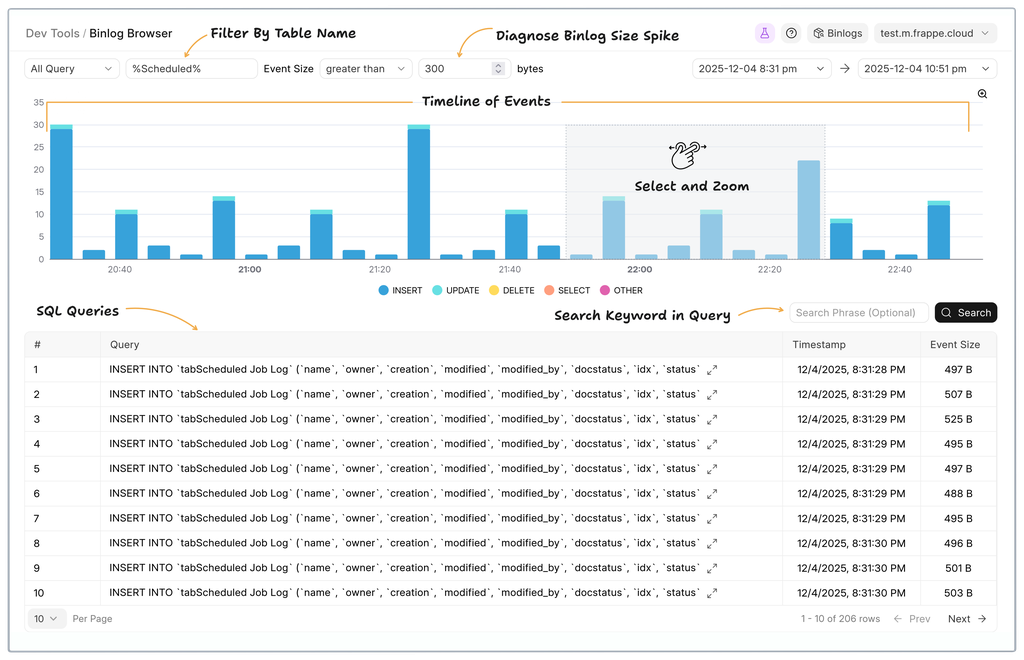Open the help question mark icon

point(791,33)
